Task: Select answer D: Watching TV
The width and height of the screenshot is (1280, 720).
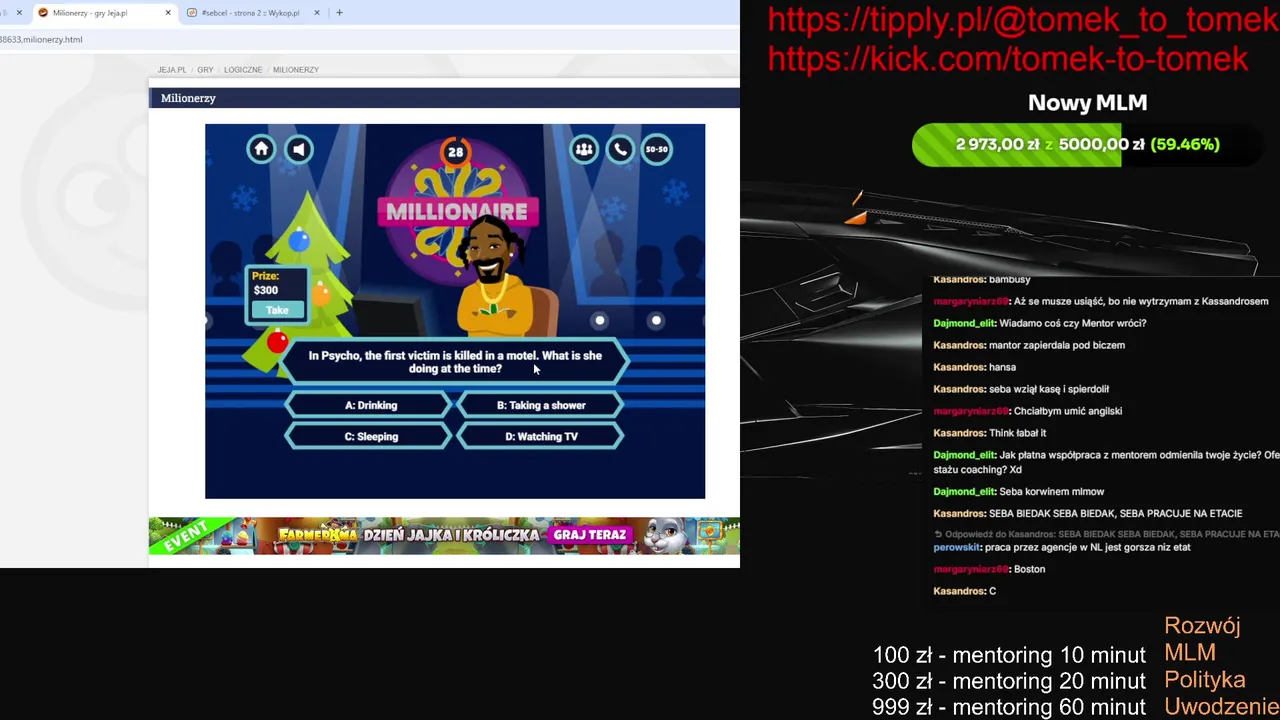Action: [x=541, y=436]
